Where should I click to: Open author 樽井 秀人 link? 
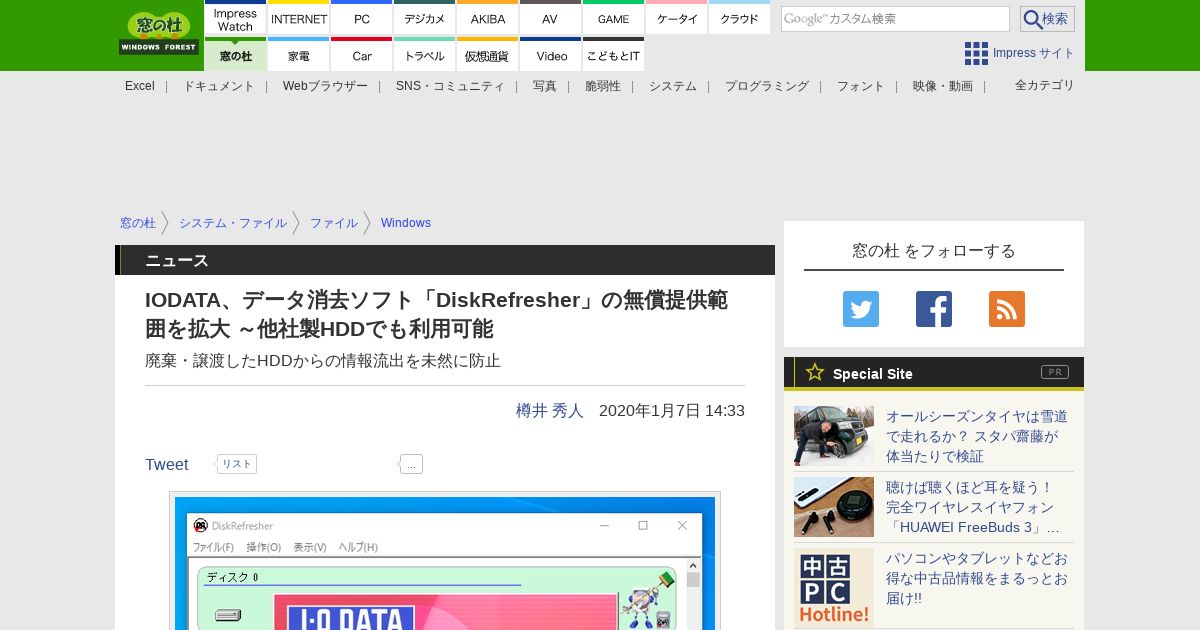[550, 410]
